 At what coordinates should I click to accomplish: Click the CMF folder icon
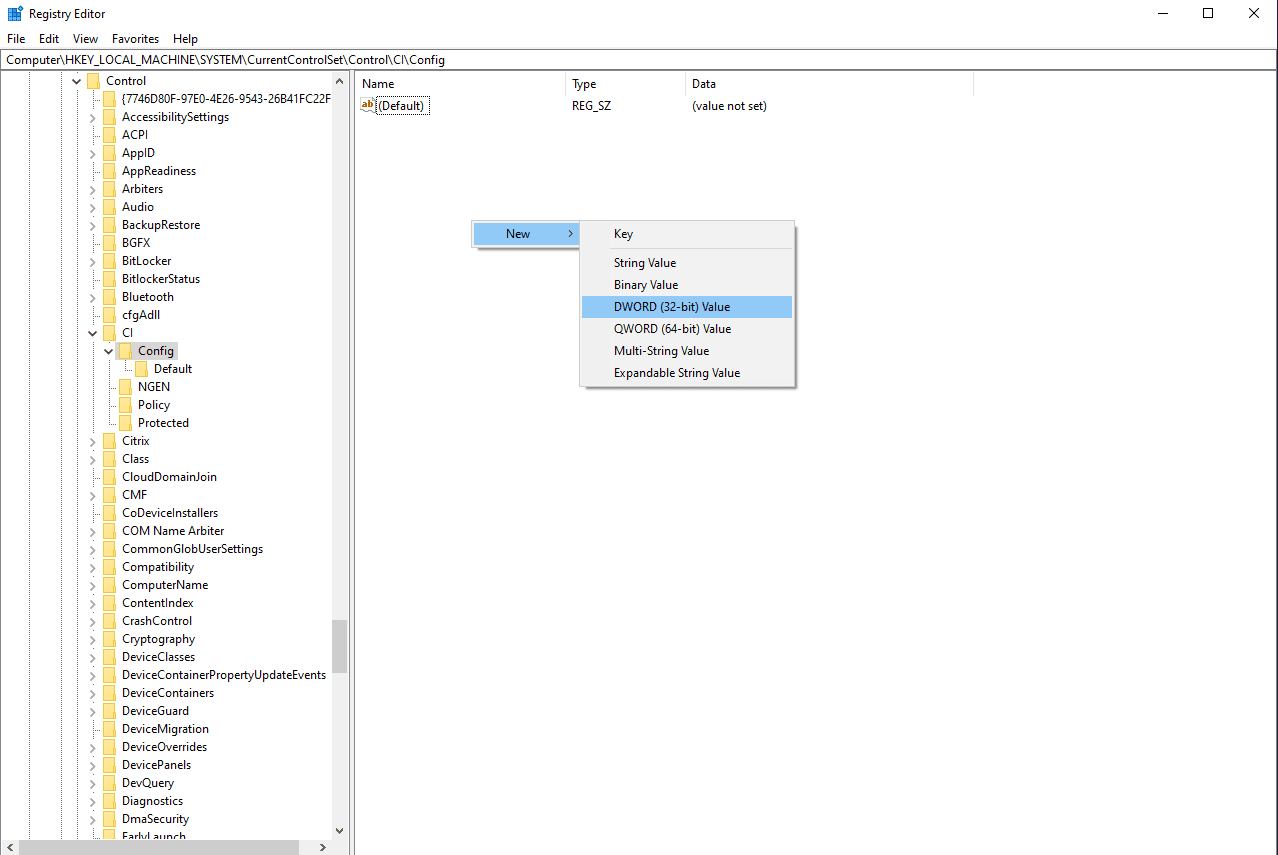109,495
